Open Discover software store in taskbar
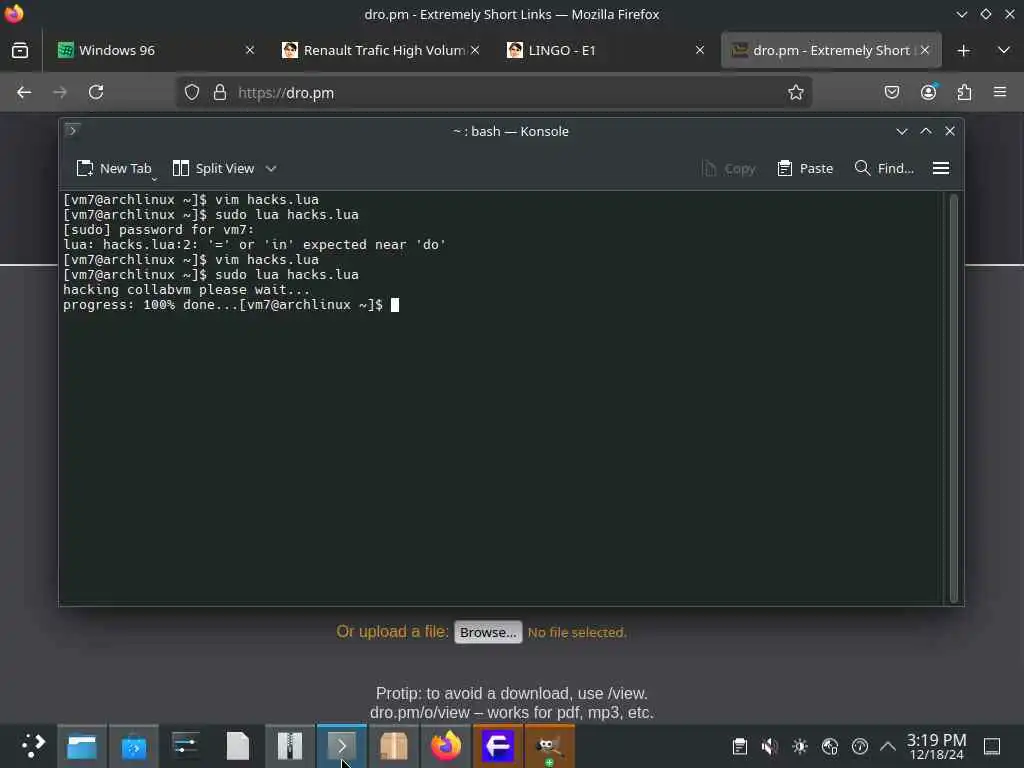 coord(134,746)
